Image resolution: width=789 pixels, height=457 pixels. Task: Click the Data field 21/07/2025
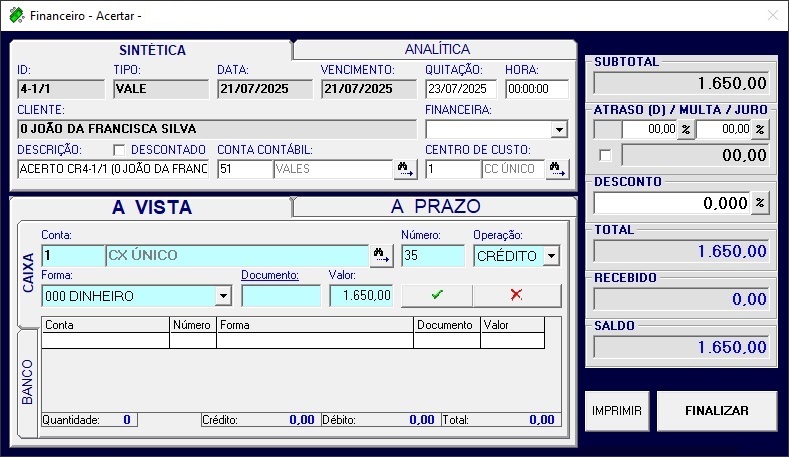(x=265, y=89)
